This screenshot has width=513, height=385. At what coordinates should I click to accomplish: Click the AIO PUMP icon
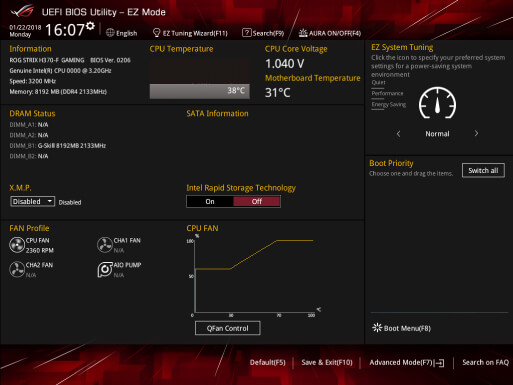pyautogui.click(x=105, y=270)
